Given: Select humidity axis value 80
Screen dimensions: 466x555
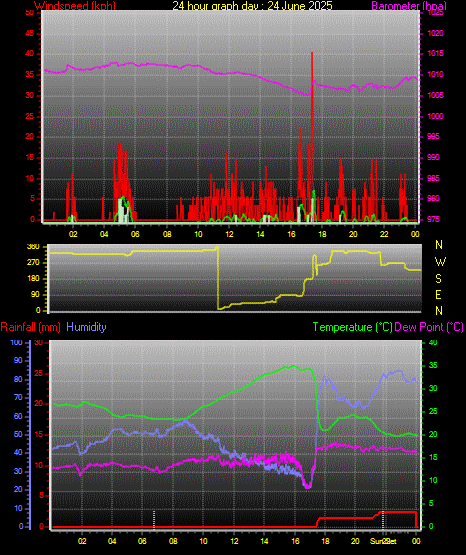Looking at the screenshot, I should pyautogui.click(x=18, y=379).
